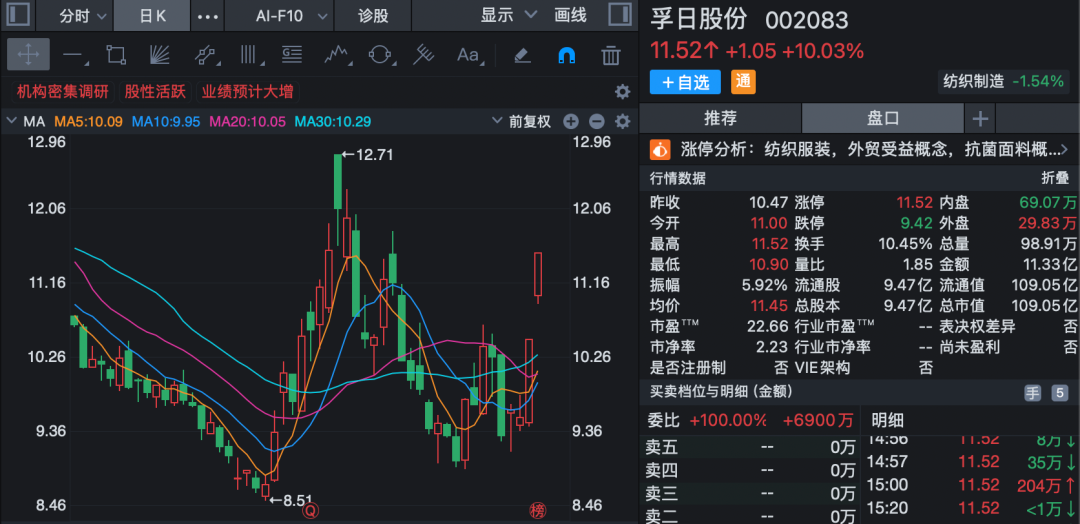Viewport: 1080px width, 524px height.
Task: Add stock with ＋自选 button
Action: tap(685, 83)
